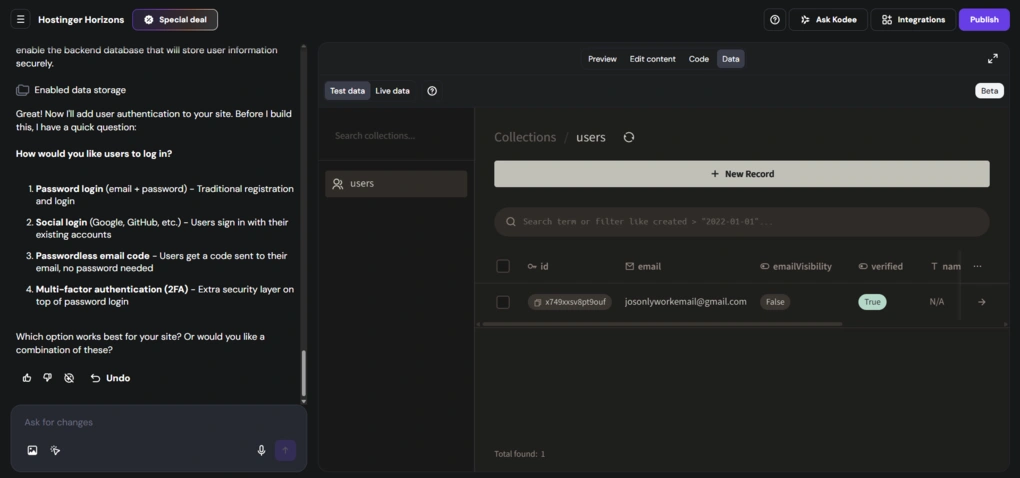Attach an image to the prompt
Image resolution: width=1020 pixels, height=478 pixels.
click(x=32, y=450)
